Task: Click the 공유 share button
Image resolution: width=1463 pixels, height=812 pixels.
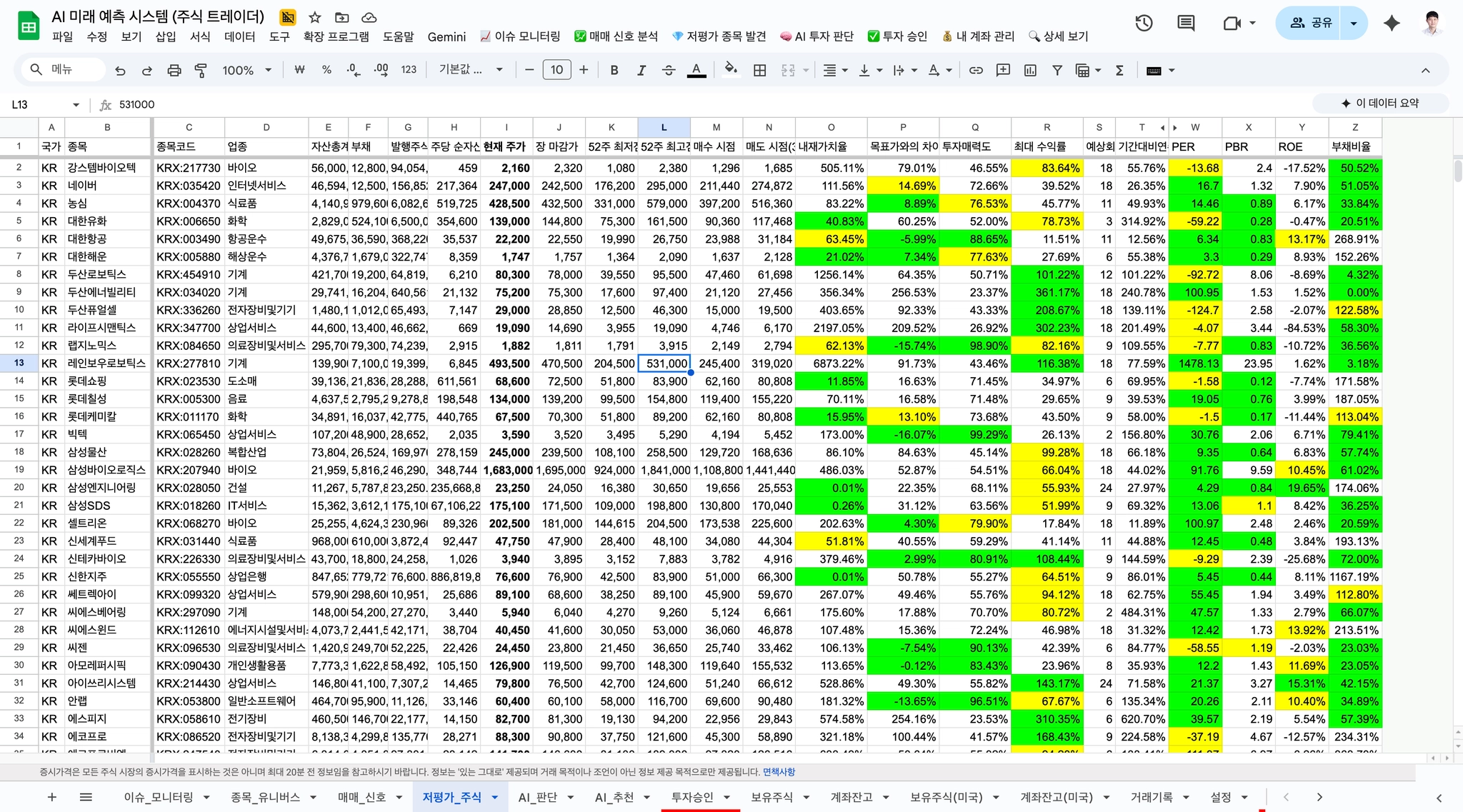Action: 1310,23
